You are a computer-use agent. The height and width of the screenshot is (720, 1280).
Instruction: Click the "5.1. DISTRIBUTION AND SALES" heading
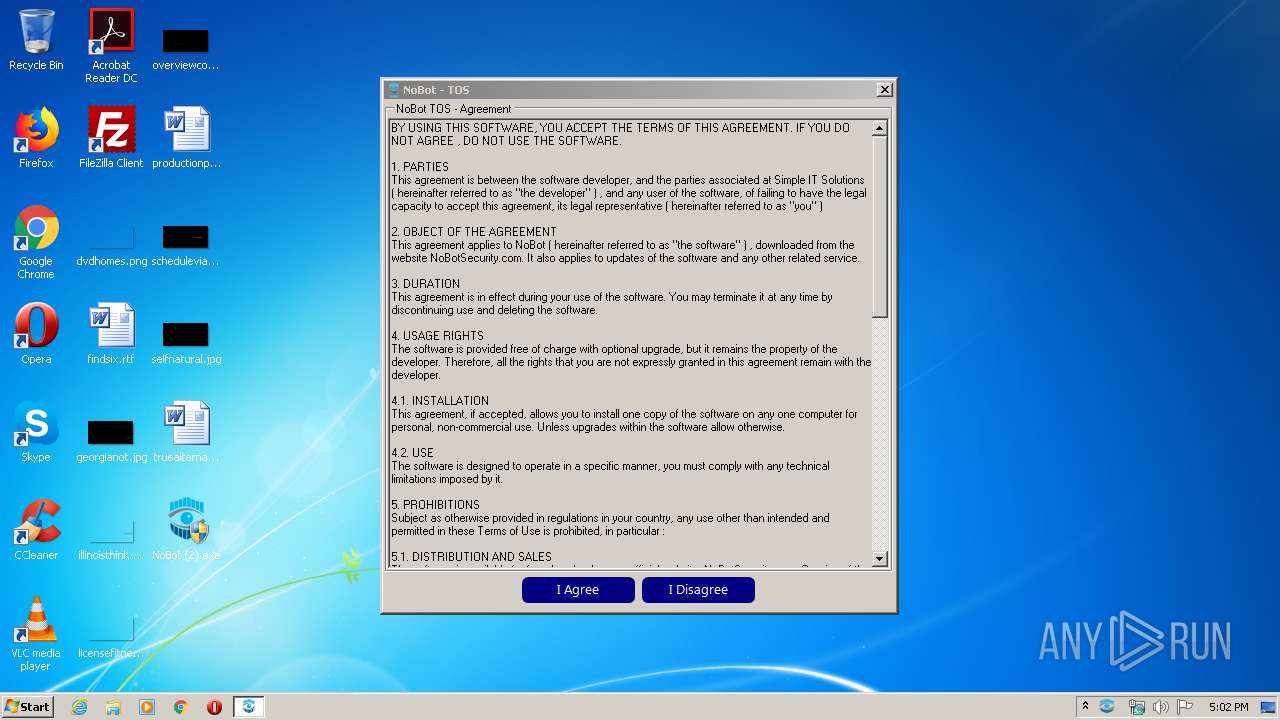[471, 557]
